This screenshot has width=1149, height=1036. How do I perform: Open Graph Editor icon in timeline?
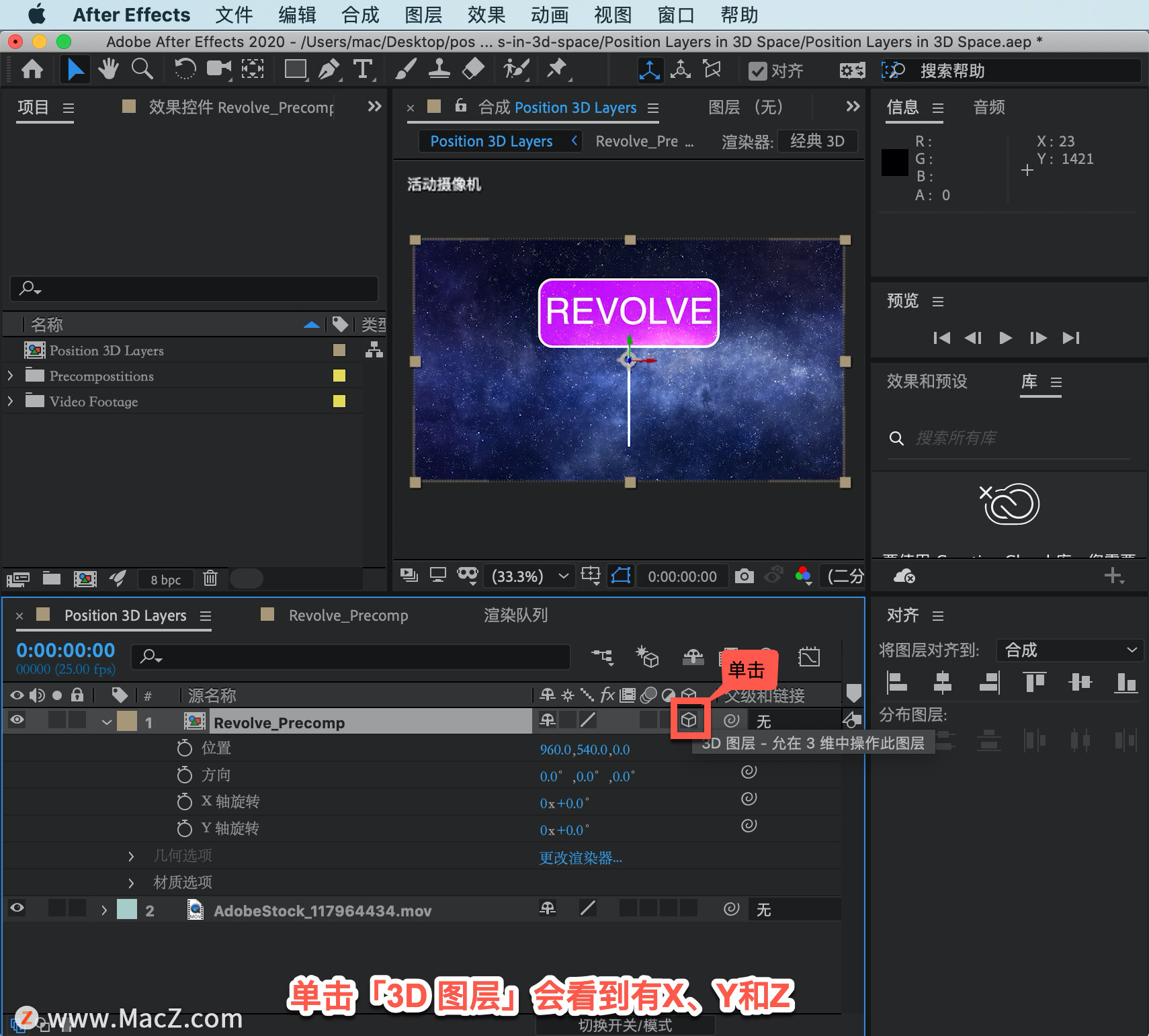809,656
